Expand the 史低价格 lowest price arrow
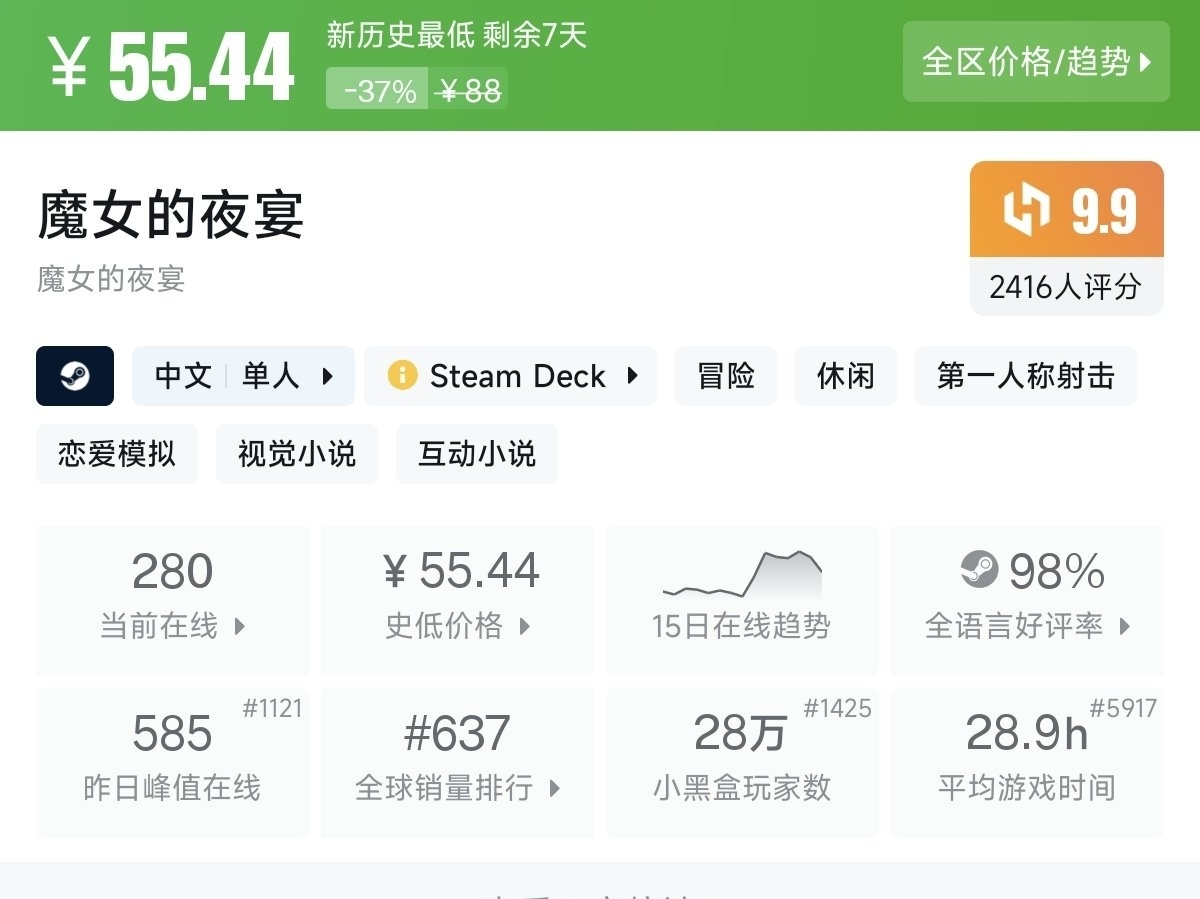 525,627
